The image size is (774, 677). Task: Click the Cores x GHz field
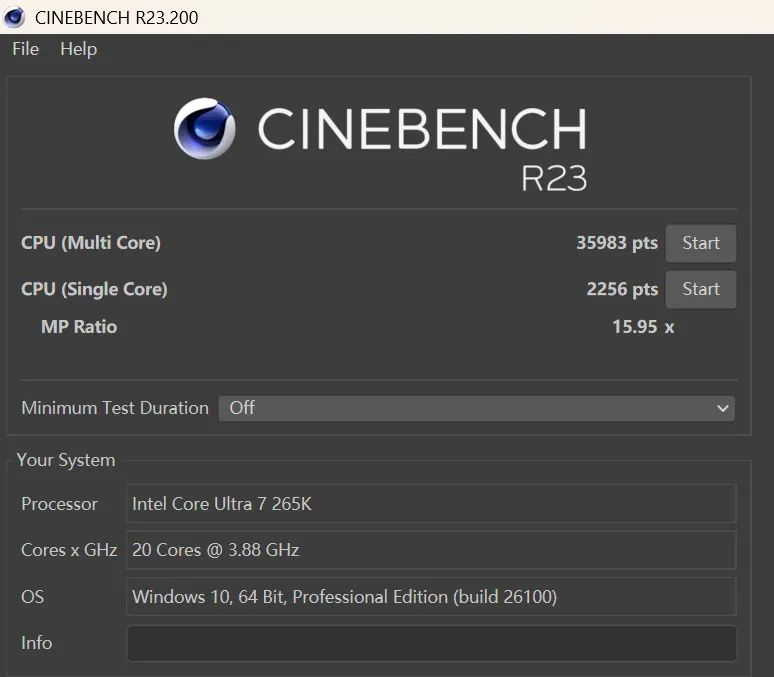coord(431,550)
